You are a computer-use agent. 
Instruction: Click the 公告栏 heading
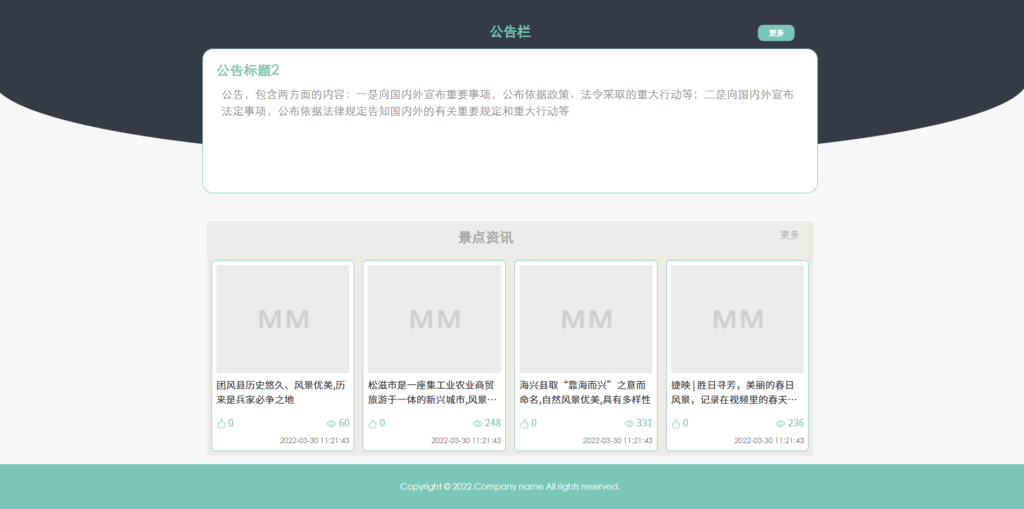point(510,31)
